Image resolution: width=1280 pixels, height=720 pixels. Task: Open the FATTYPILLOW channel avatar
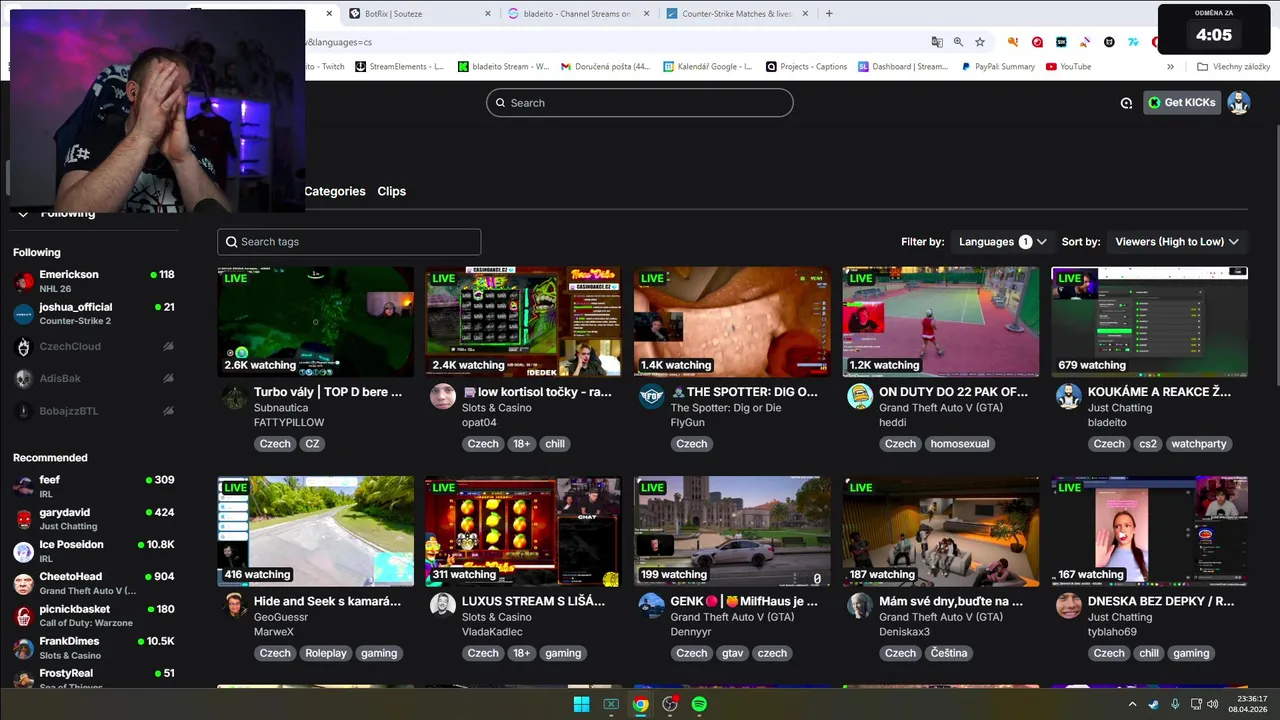[235, 397]
